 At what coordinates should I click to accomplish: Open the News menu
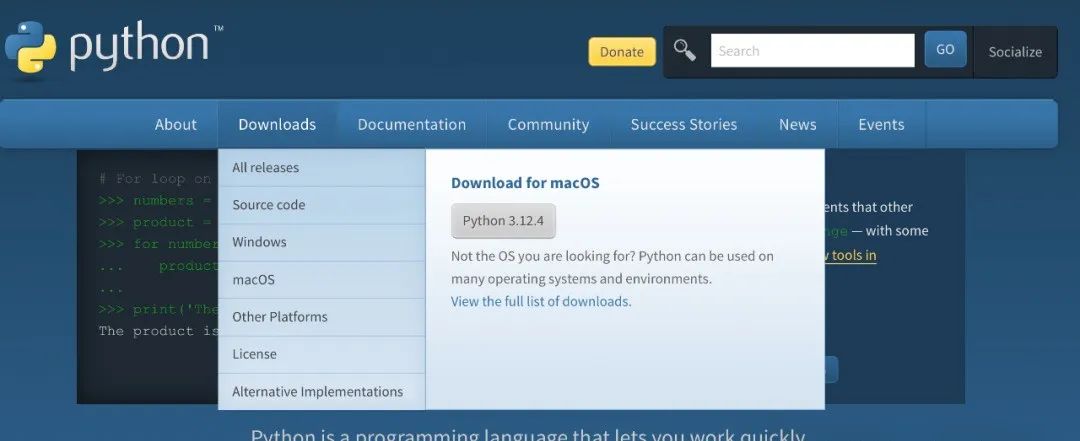798,125
